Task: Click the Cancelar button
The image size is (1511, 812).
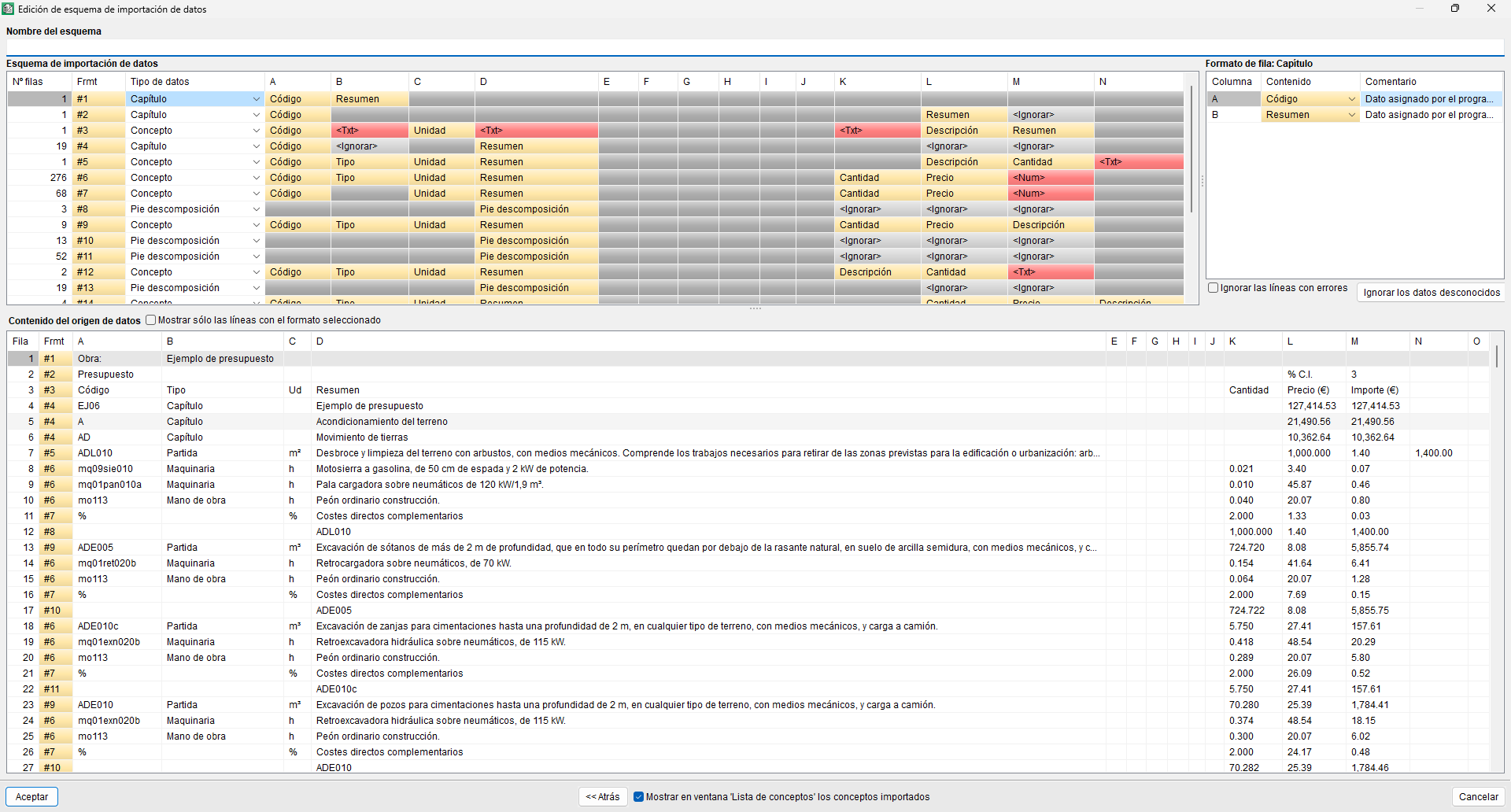Action: coord(1479,797)
